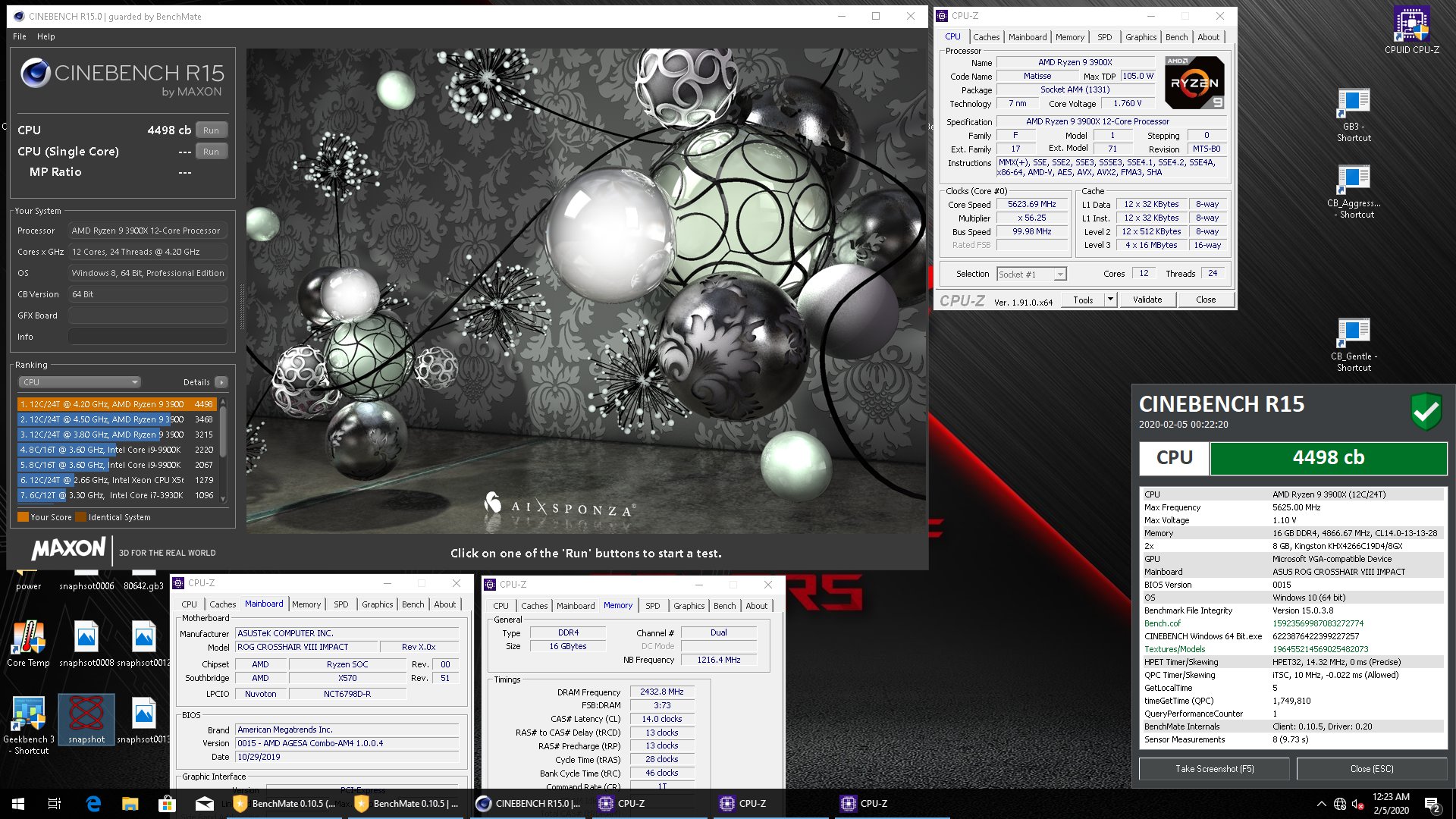The image size is (1456, 819).
Task: Open Task View on the taskbar
Action: [x=55, y=804]
